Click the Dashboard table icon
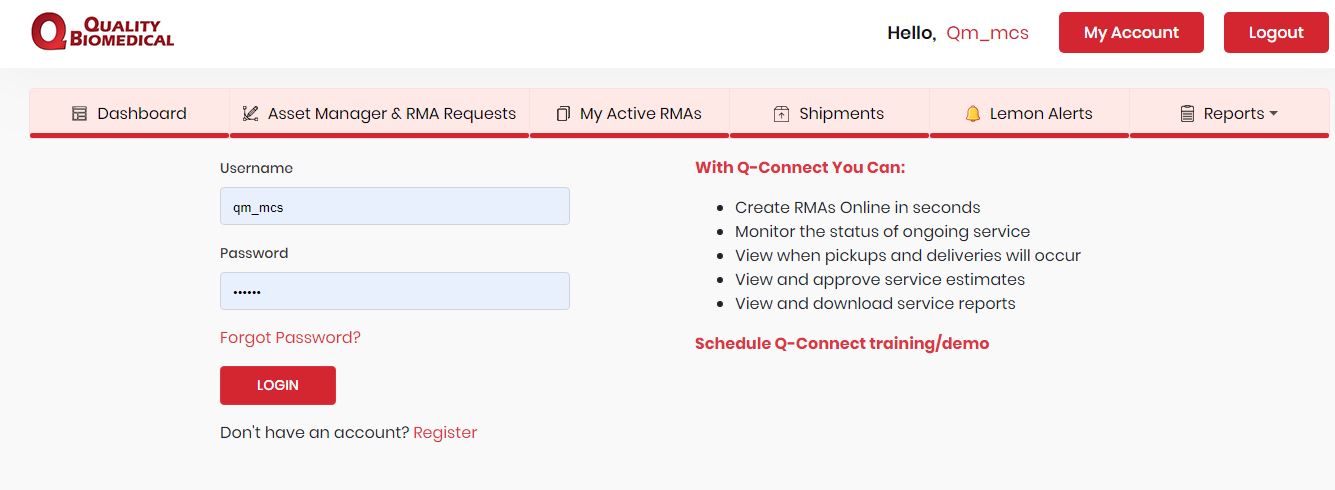The height and width of the screenshot is (490, 1335). click(x=80, y=114)
